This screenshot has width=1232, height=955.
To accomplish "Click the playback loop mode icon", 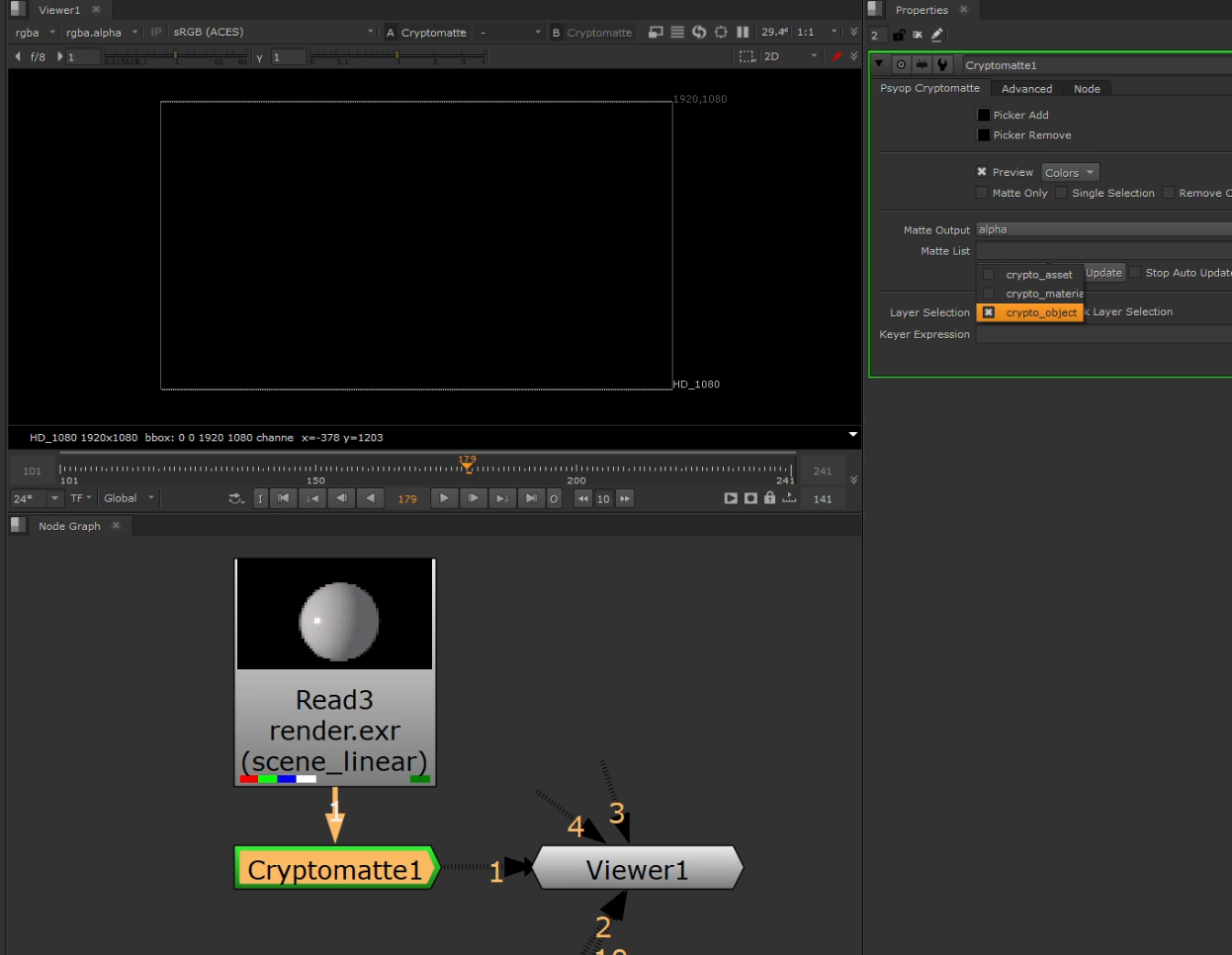I will (x=236, y=498).
